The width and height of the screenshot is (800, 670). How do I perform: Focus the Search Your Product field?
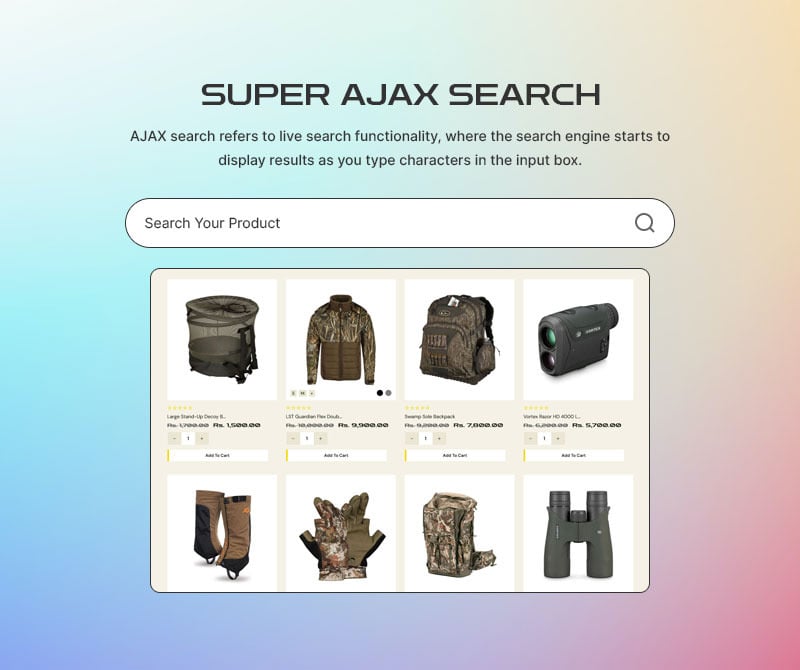(399, 223)
